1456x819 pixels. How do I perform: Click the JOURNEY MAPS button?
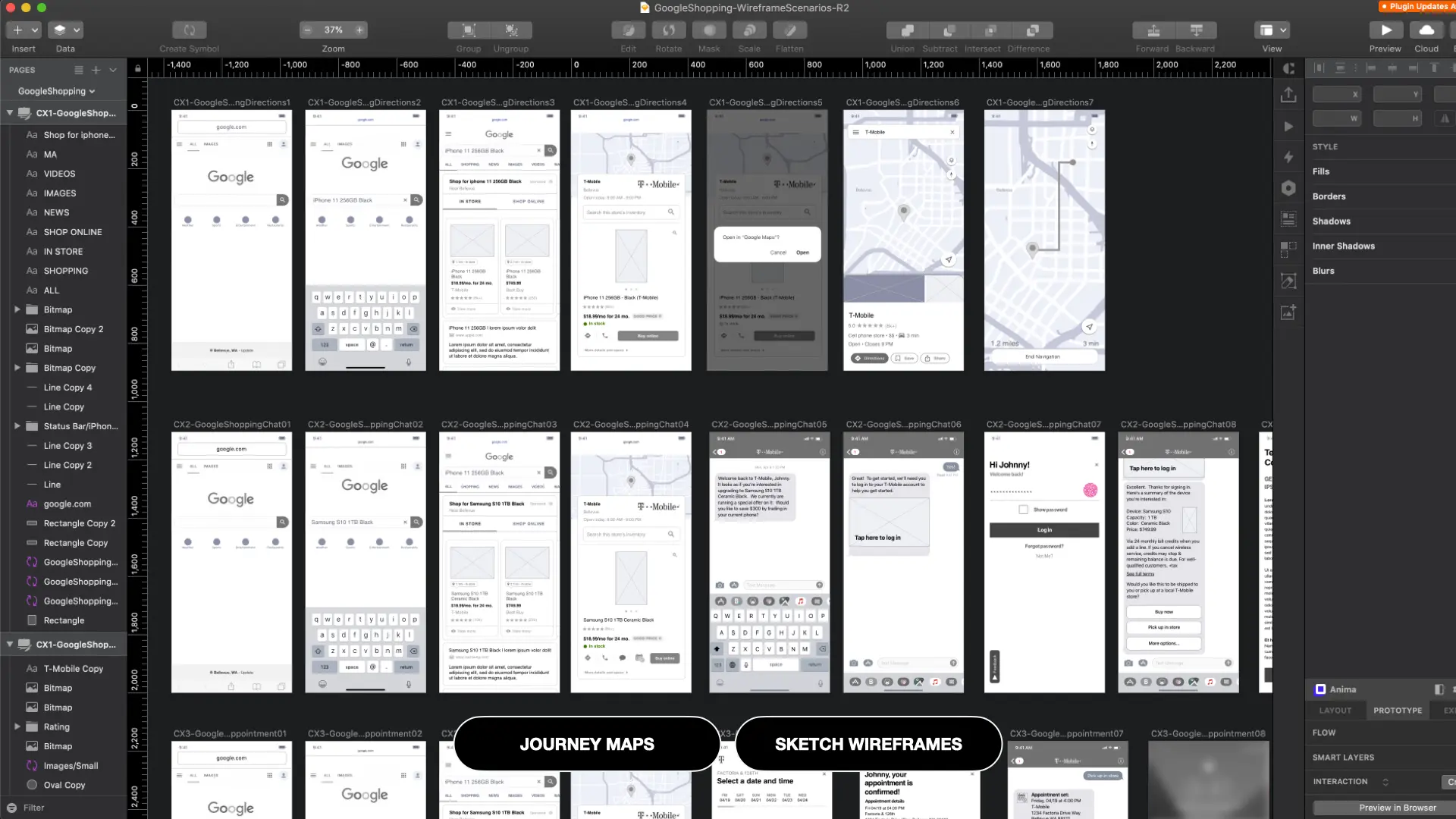pos(587,744)
